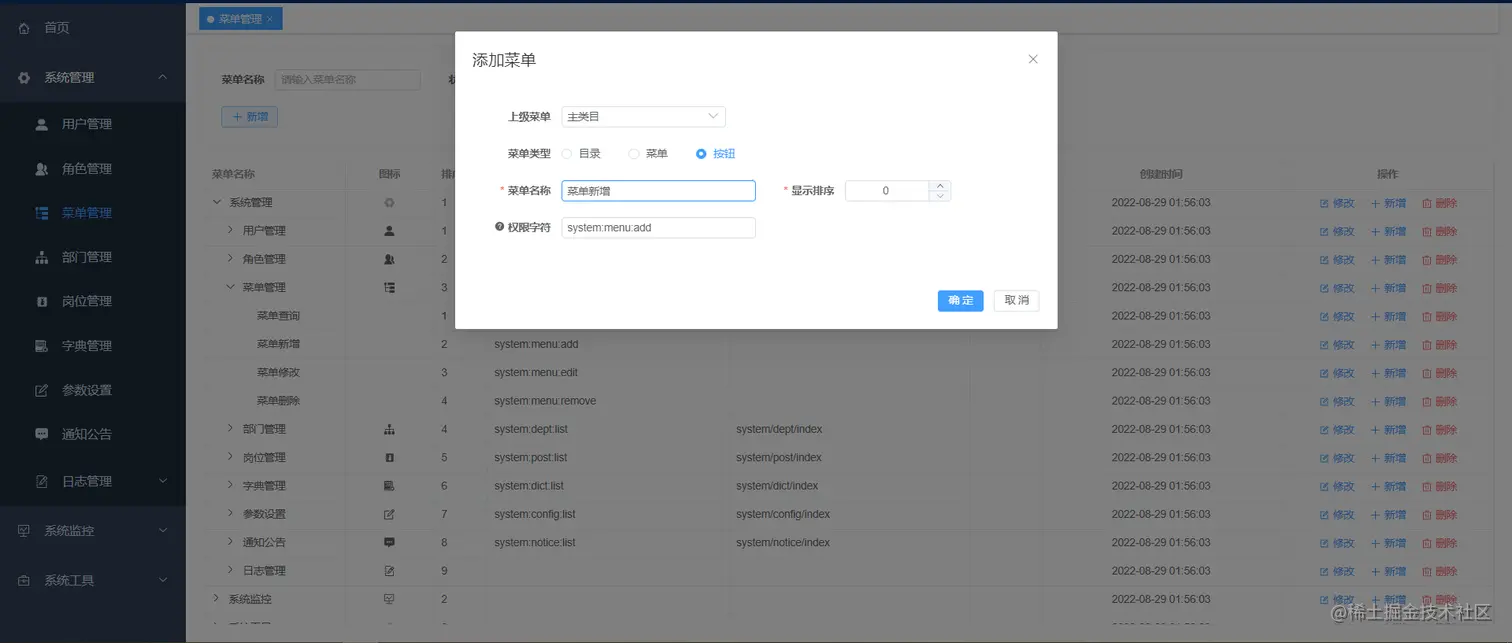The height and width of the screenshot is (643, 1512).
Task: Click the icon in table's 岗位管理 row
Action: (390, 458)
